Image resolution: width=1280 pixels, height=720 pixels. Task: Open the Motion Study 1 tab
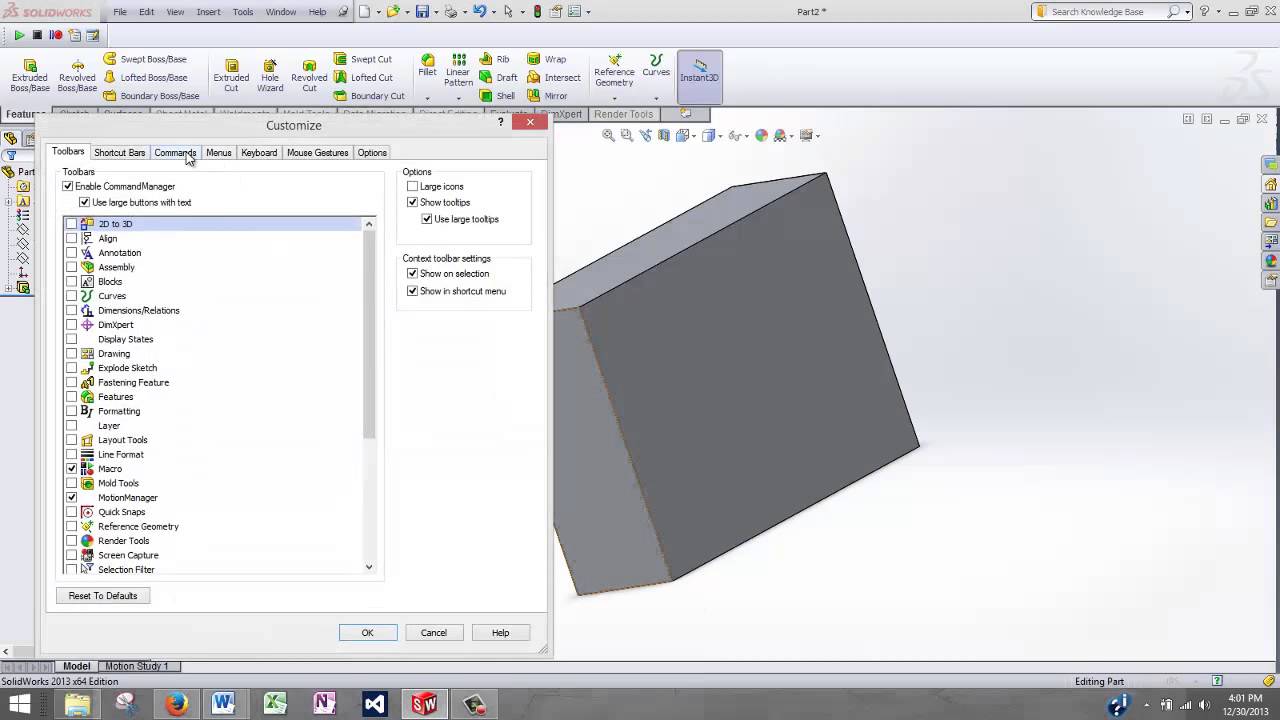point(137,666)
